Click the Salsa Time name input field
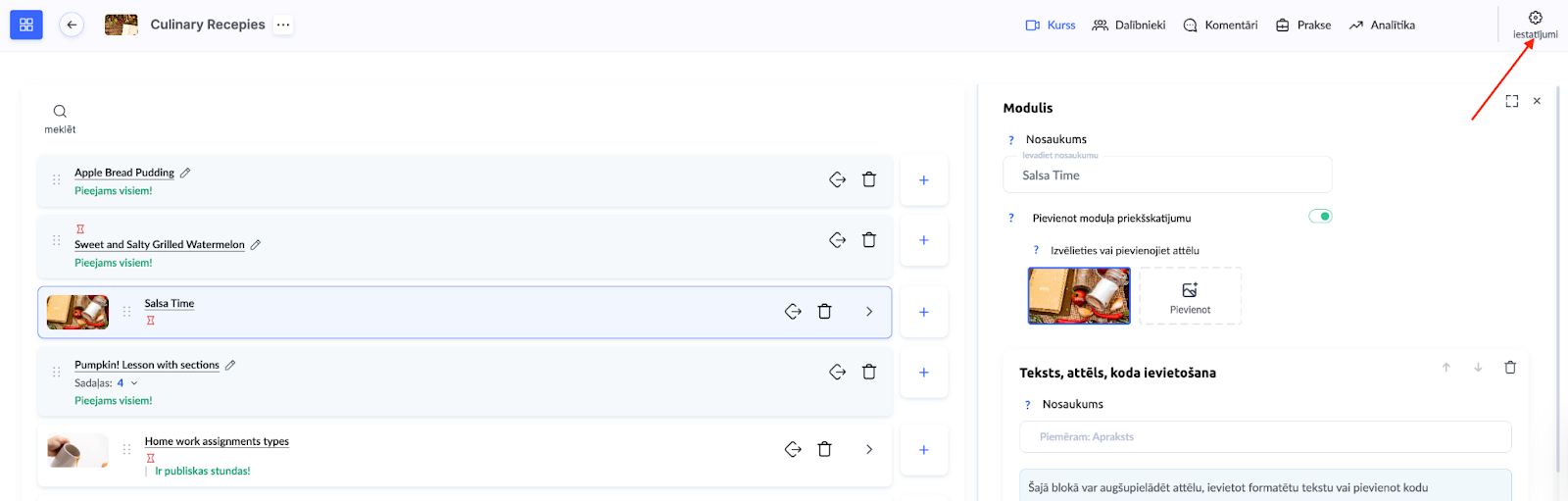 (1166, 175)
